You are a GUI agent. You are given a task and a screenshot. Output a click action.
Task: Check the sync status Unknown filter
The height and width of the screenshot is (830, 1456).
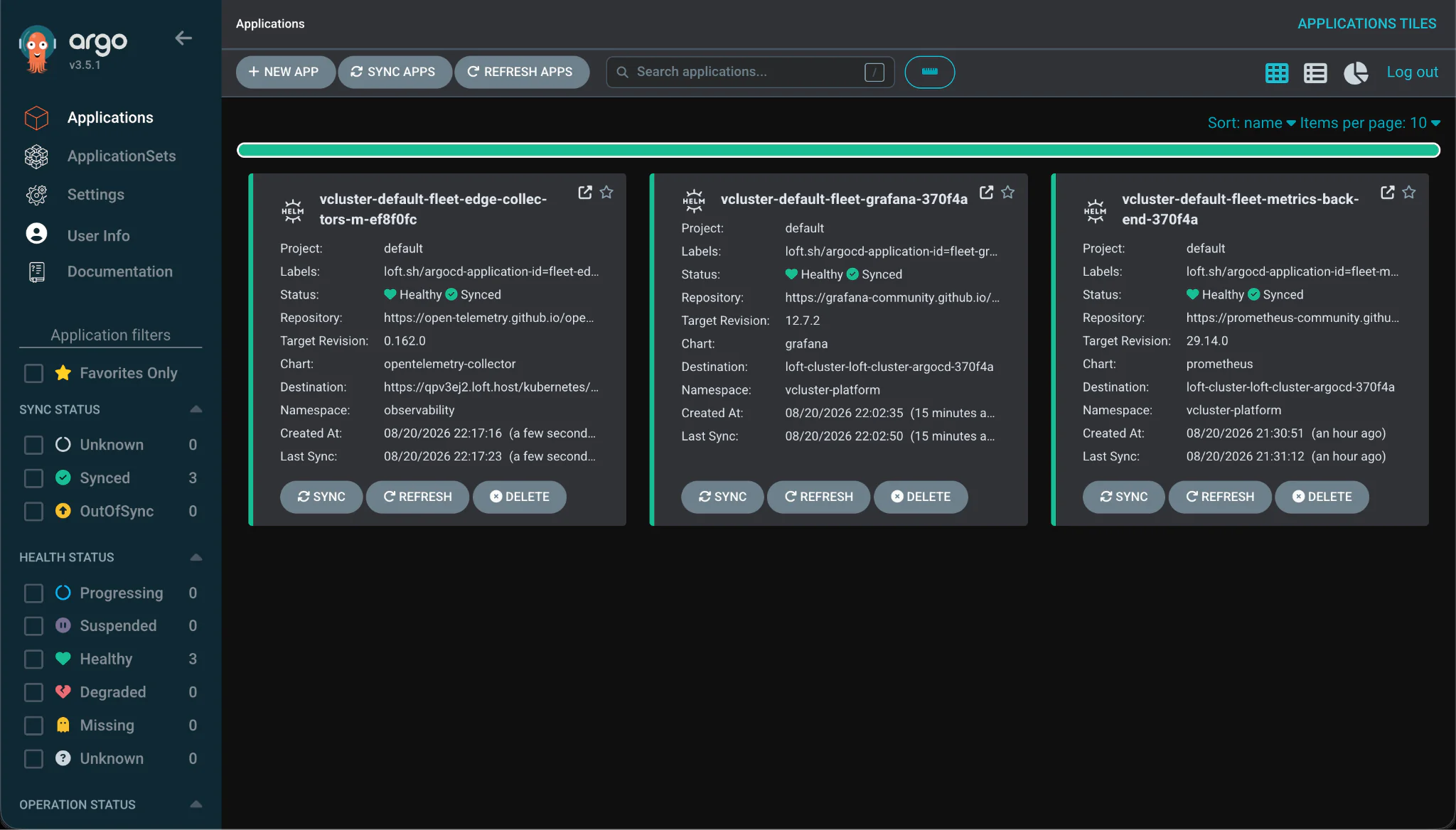pos(33,445)
